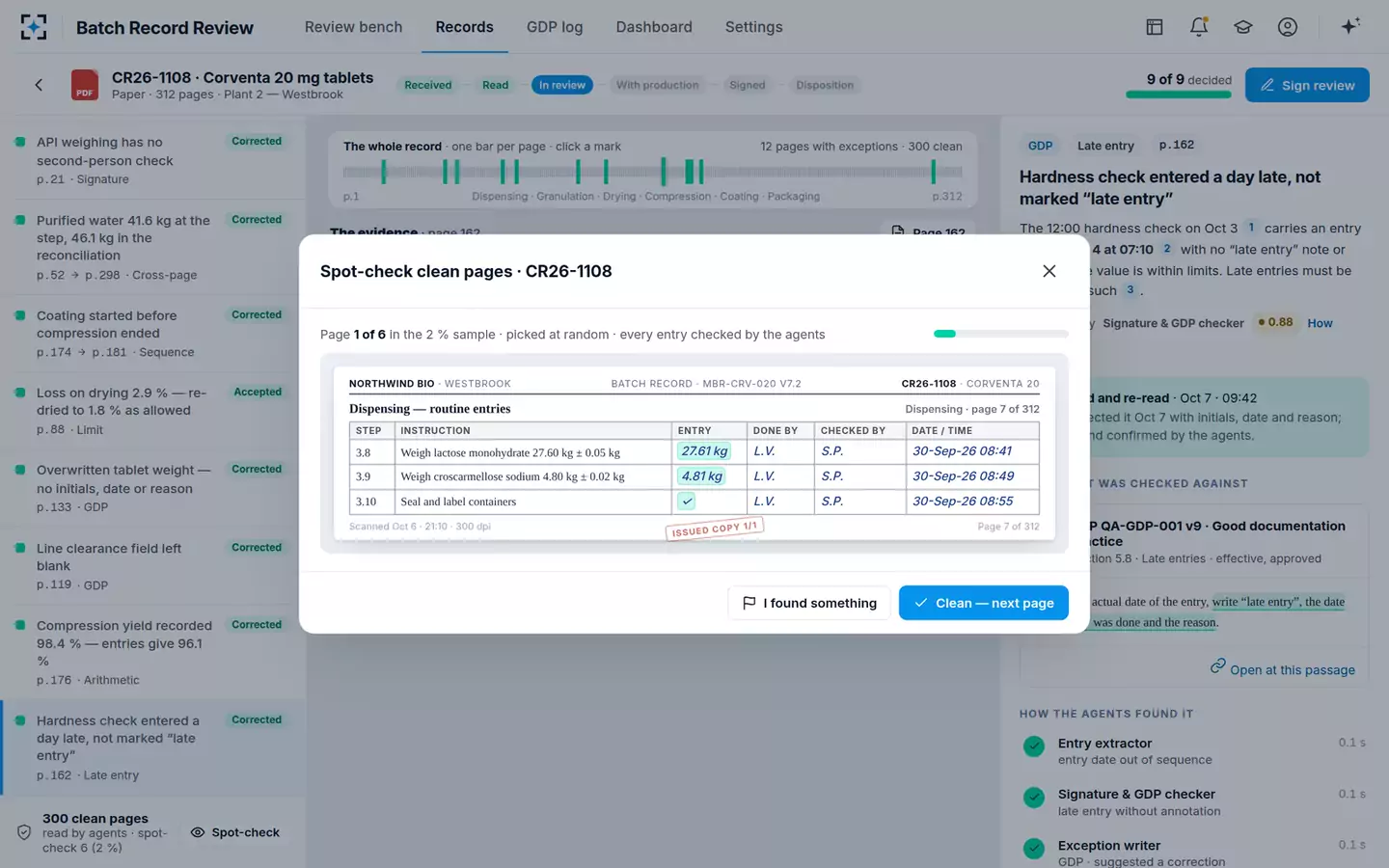This screenshot has width=1389, height=868.
Task: Click the GDP tag chip in details panel
Action: coord(1040,146)
